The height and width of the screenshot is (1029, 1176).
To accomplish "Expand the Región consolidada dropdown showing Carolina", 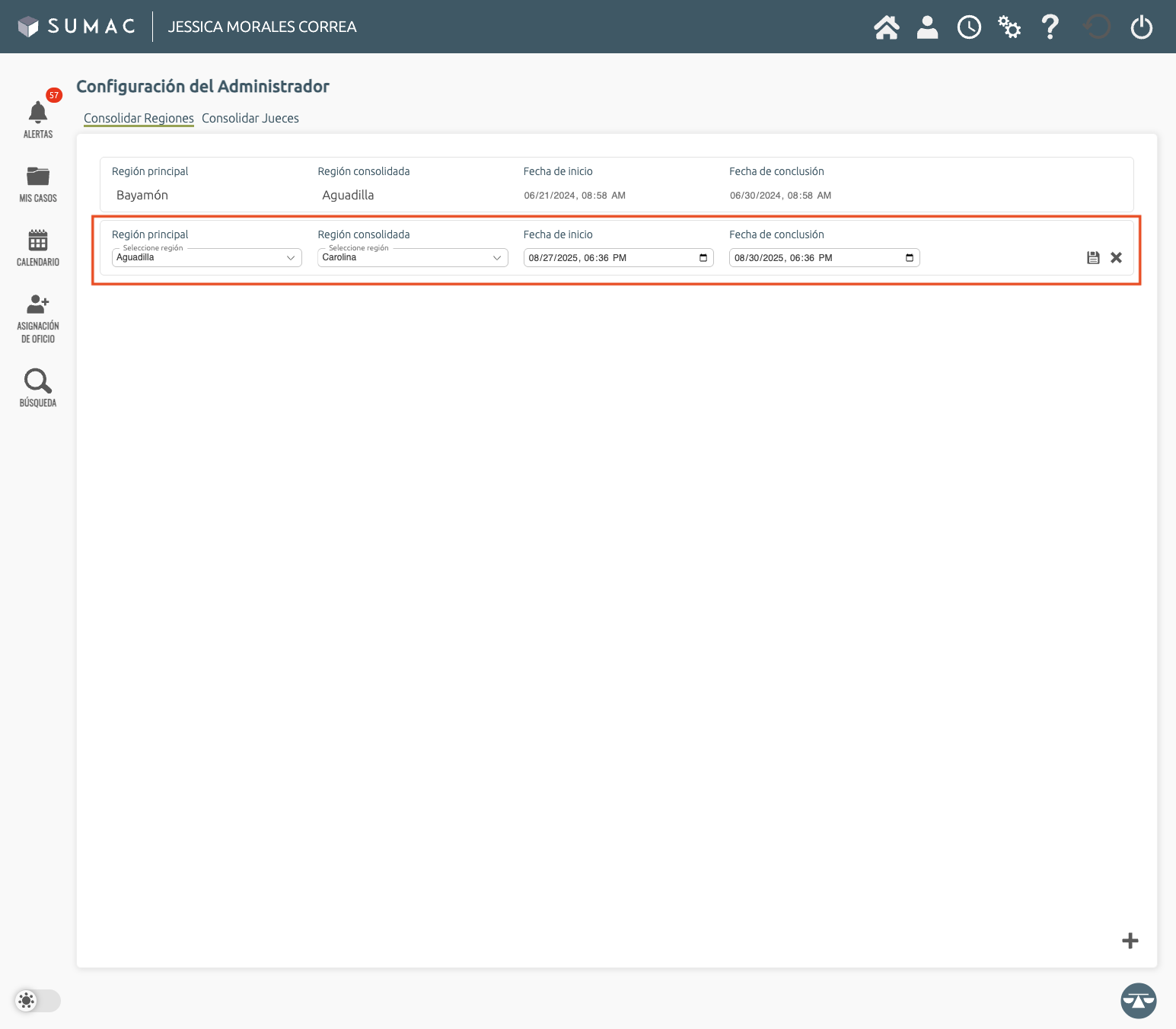I will click(x=412, y=258).
